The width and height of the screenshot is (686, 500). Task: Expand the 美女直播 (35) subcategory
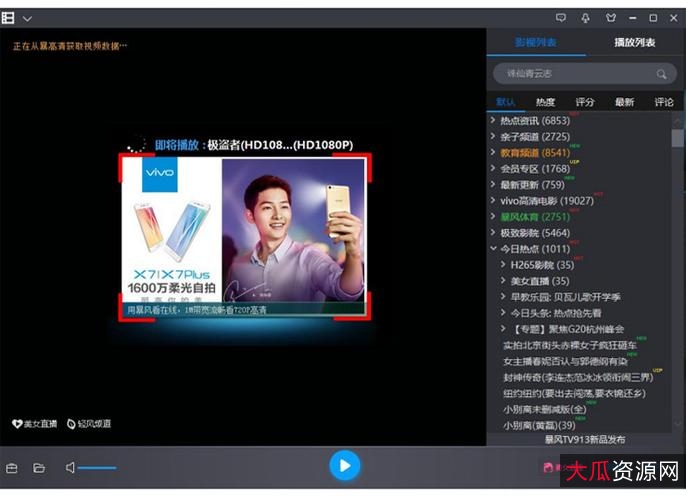pyautogui.click(x=503, y=280)
